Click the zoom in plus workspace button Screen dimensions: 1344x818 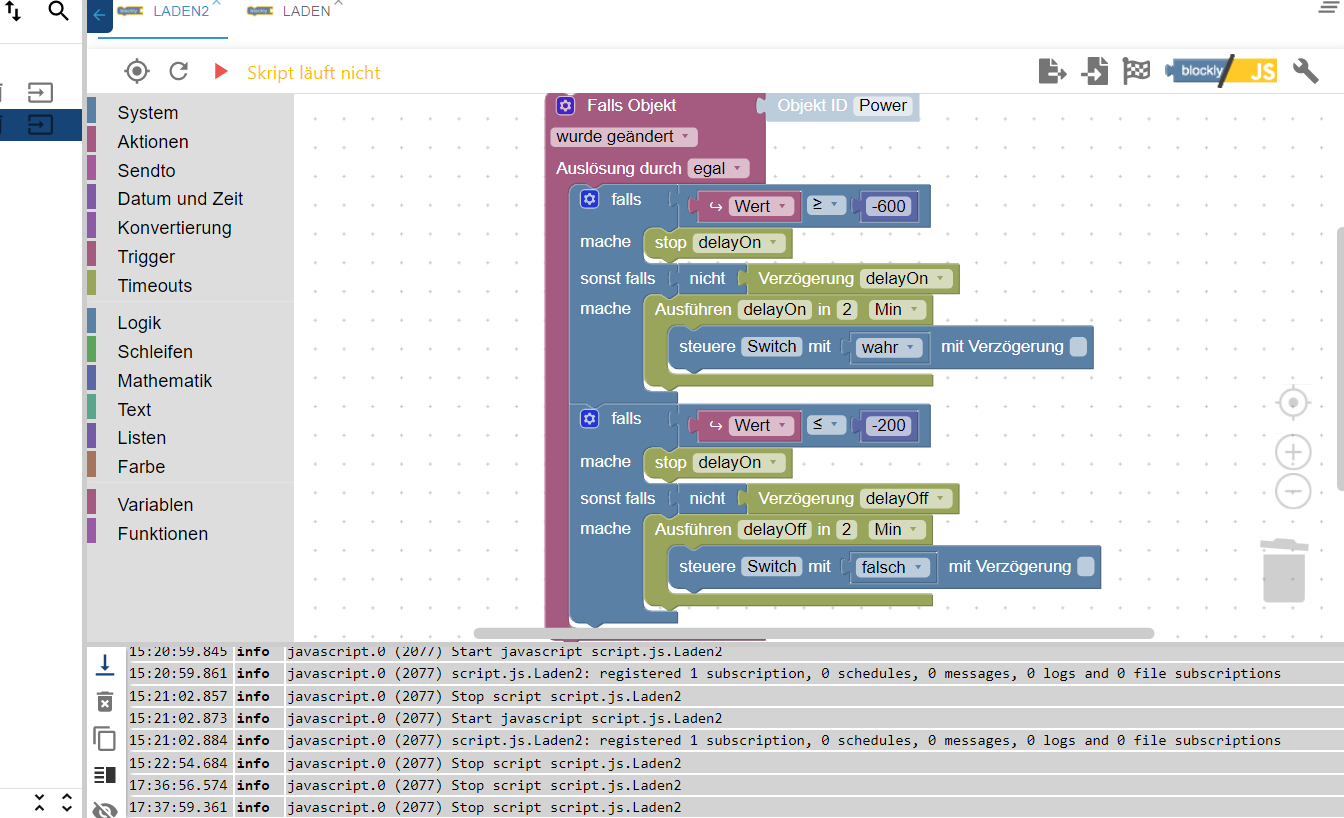click(1293, 452)
